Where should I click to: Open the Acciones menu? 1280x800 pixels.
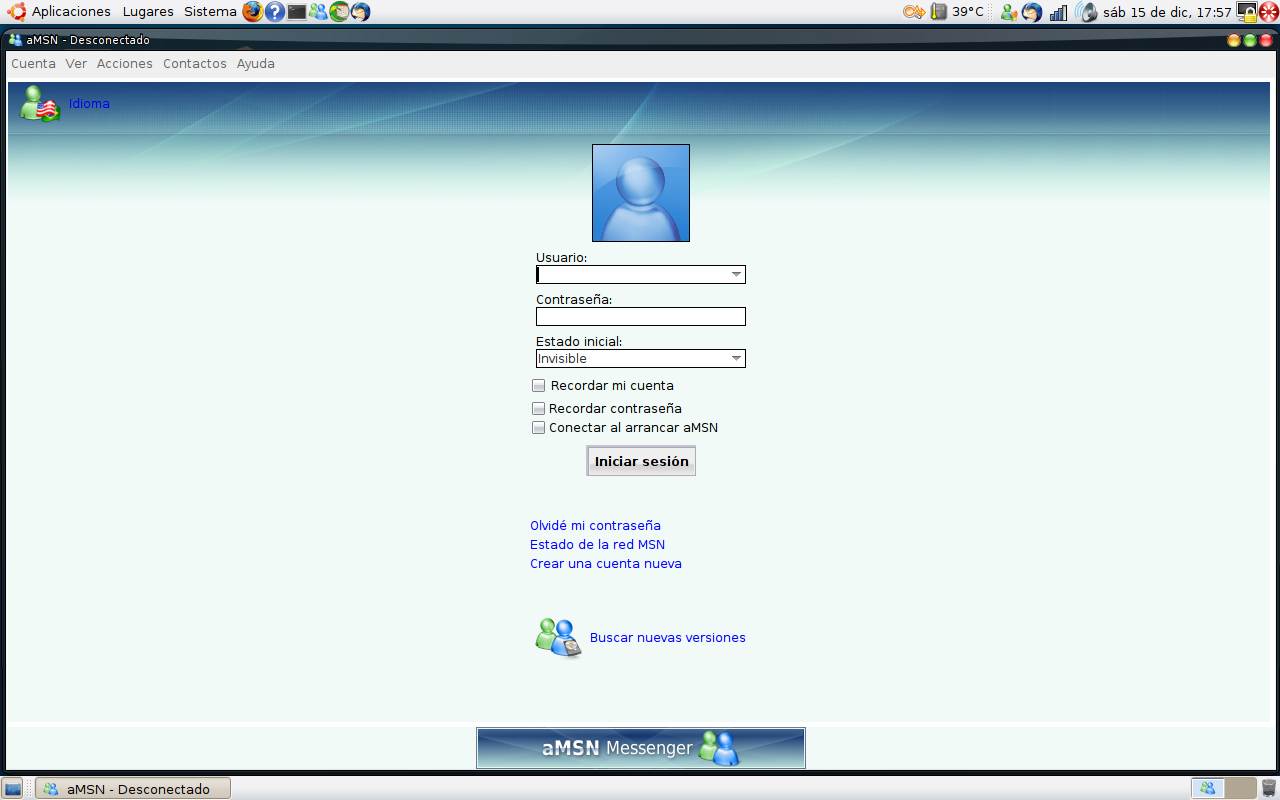tap(125, 64)
